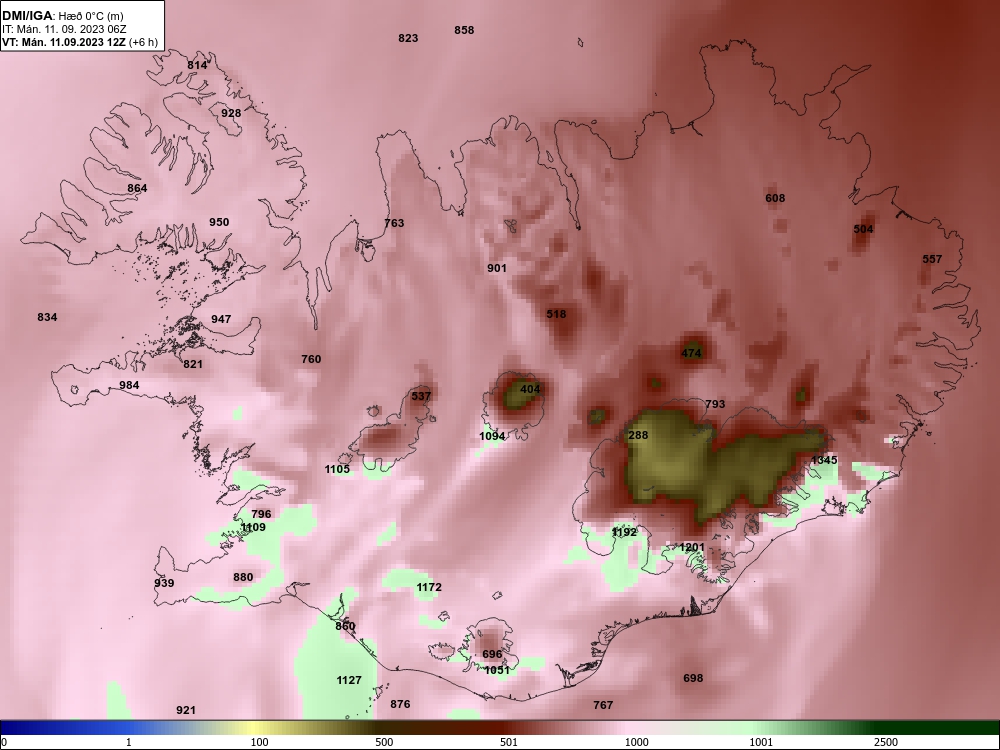Select the 763 map label
The width and height of the screenshot is (1000, 750).
point(394,223)
